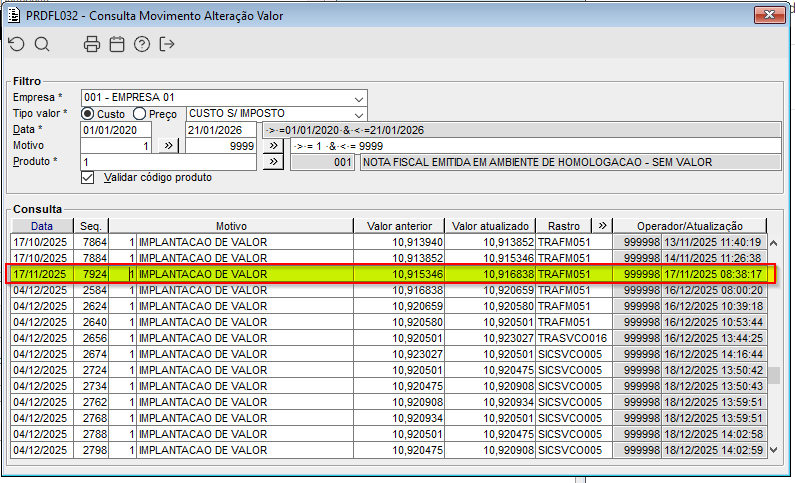Click Valor anterior 10,913940 cell
This screenshot has width=795, height=483.
point(400,242)
